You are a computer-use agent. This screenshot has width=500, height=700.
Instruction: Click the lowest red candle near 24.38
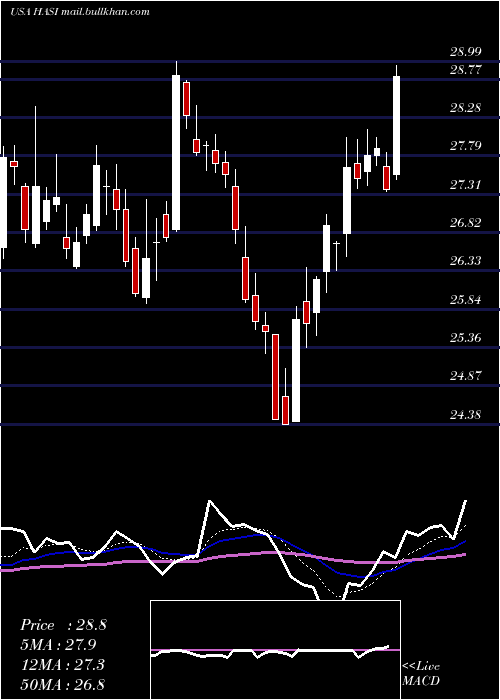[x=285, y=410]
